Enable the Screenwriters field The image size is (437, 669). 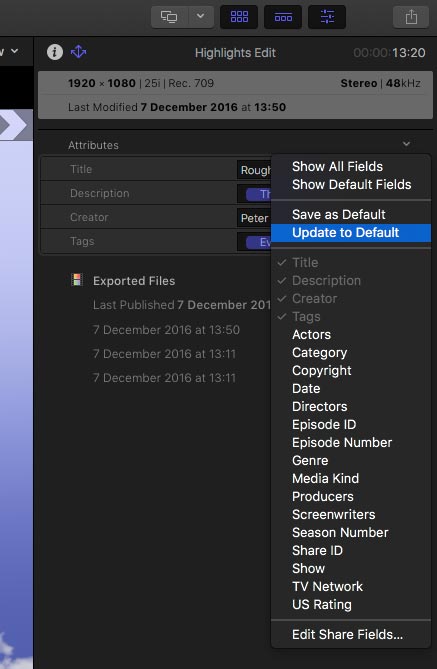pyautogui.click(x=351, y=514)
